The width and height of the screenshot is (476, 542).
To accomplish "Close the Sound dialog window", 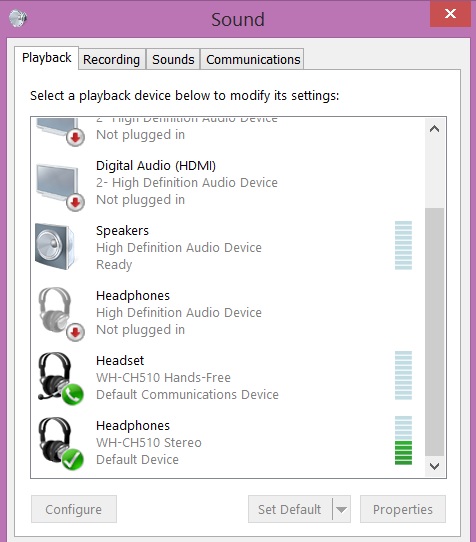I will [x=450, y=14].
